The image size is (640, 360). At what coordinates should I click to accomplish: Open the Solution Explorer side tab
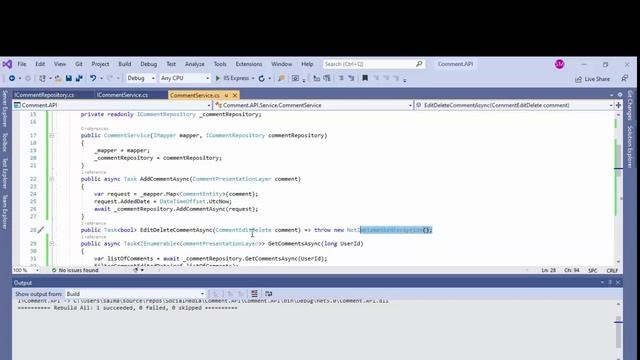click(x=630, y=146)
